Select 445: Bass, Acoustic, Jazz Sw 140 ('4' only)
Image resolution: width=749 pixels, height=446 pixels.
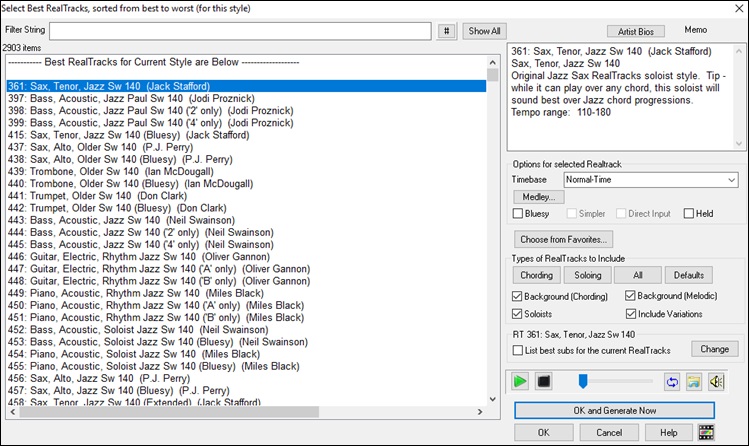(246, 244)
